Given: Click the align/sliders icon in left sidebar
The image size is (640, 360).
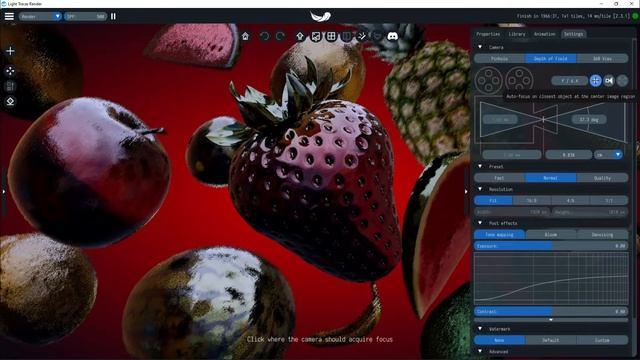Looking at the screenshot, I should [10, 86].
